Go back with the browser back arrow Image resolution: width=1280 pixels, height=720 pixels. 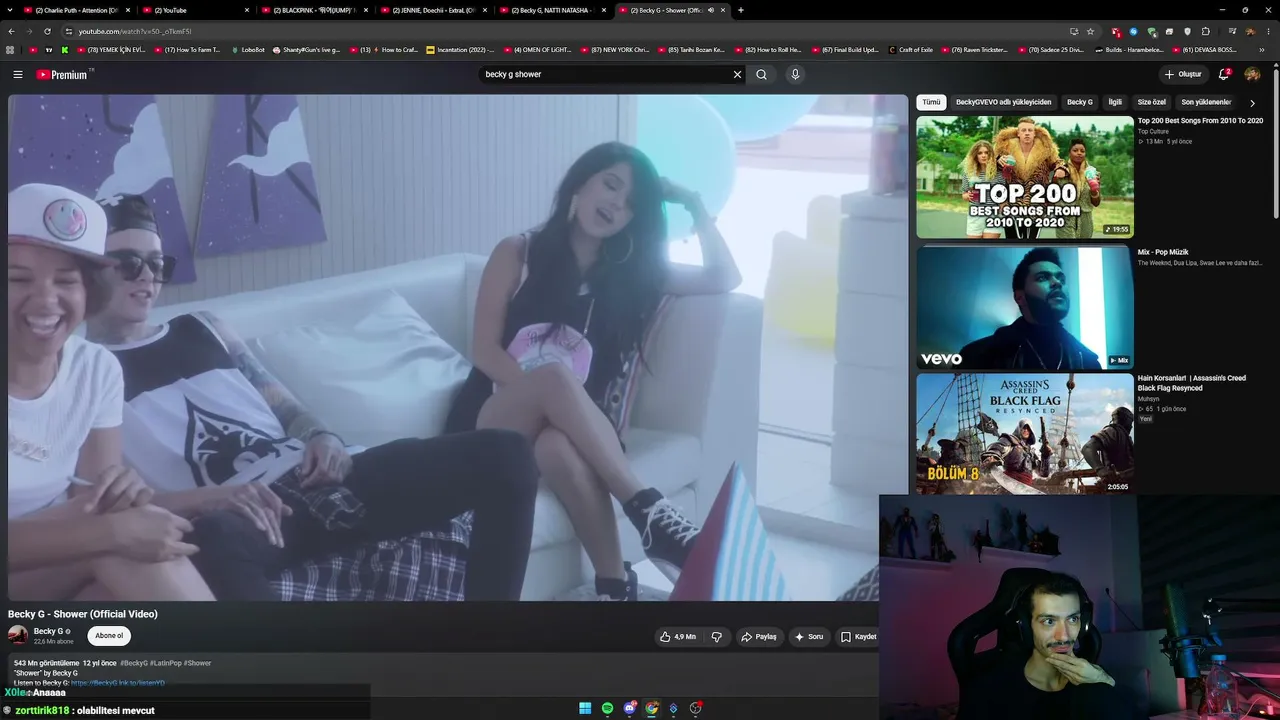coord(12,31)
